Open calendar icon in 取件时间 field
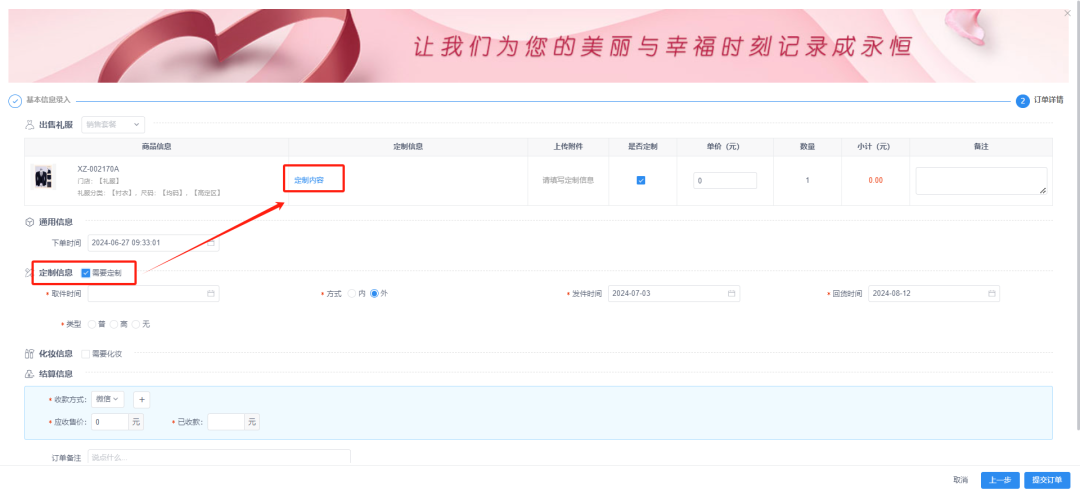Screen dimensions: 1080x495 click(x=211, y=293)
